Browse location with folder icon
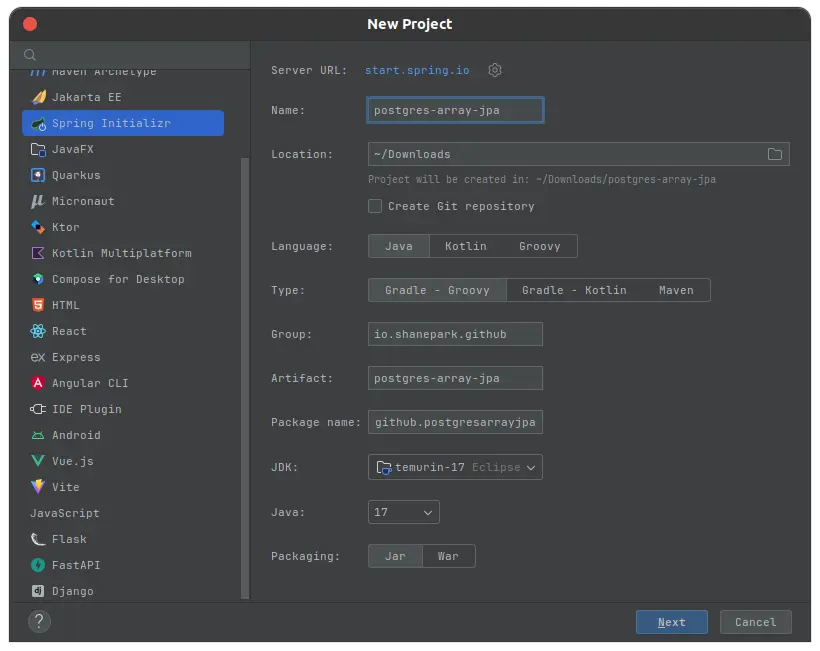 pos(775,154)
